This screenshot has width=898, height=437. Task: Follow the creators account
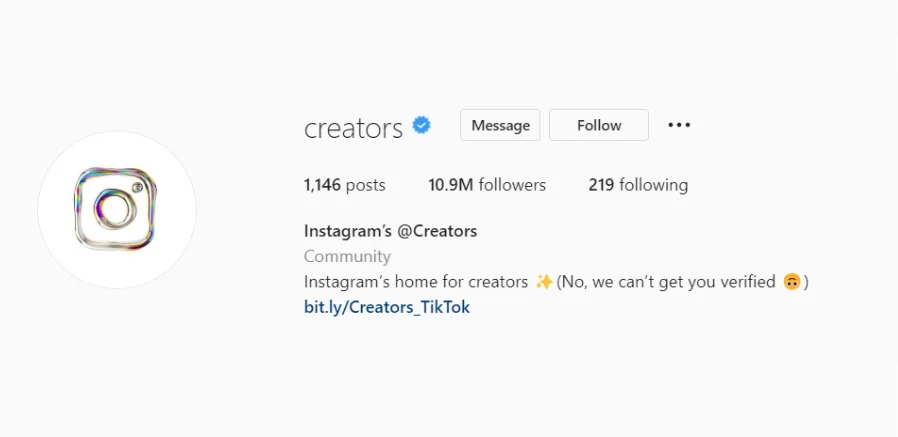[599, 125]
